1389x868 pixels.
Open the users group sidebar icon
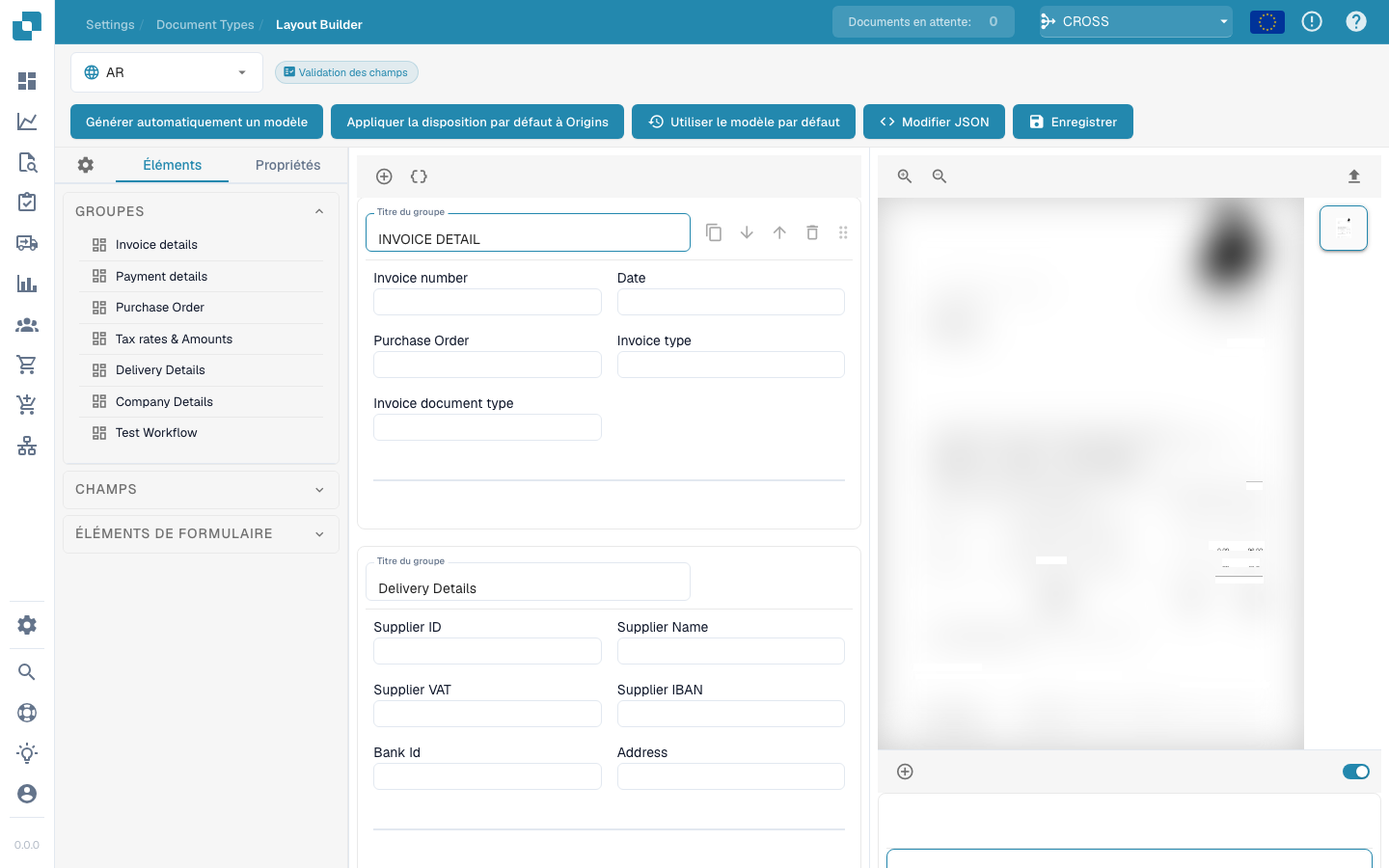[27, 325]
